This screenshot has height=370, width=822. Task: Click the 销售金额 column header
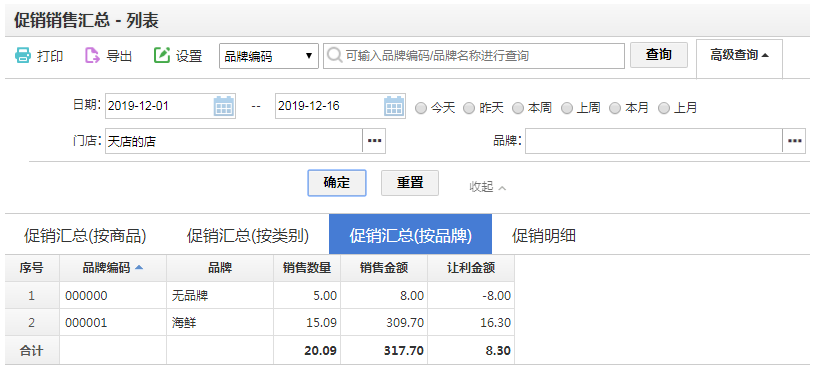pyautogui.click(x=384, y=268)
